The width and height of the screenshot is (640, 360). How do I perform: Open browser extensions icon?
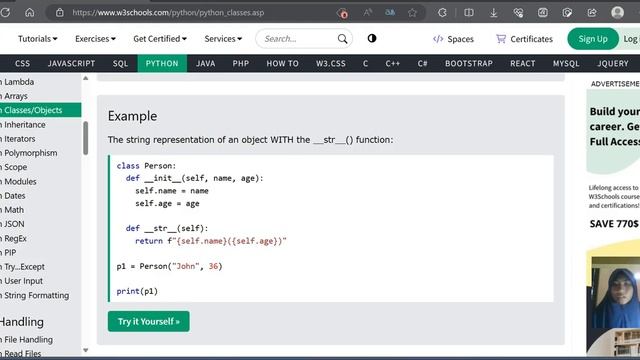pos(442,13)
